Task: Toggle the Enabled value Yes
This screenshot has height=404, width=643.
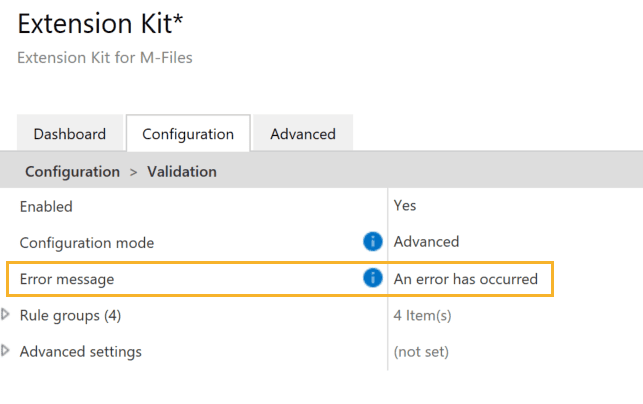Action: tap(405, 206)
